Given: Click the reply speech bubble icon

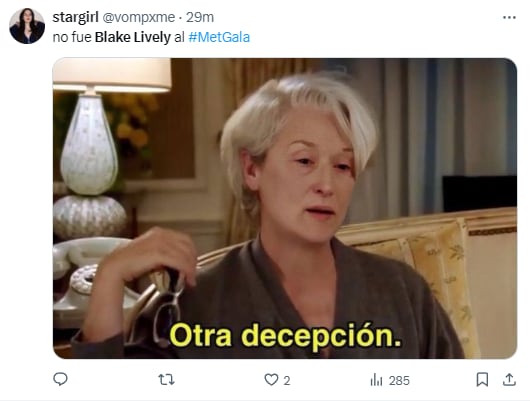Looking at the screenshot, I should [61, 379].
